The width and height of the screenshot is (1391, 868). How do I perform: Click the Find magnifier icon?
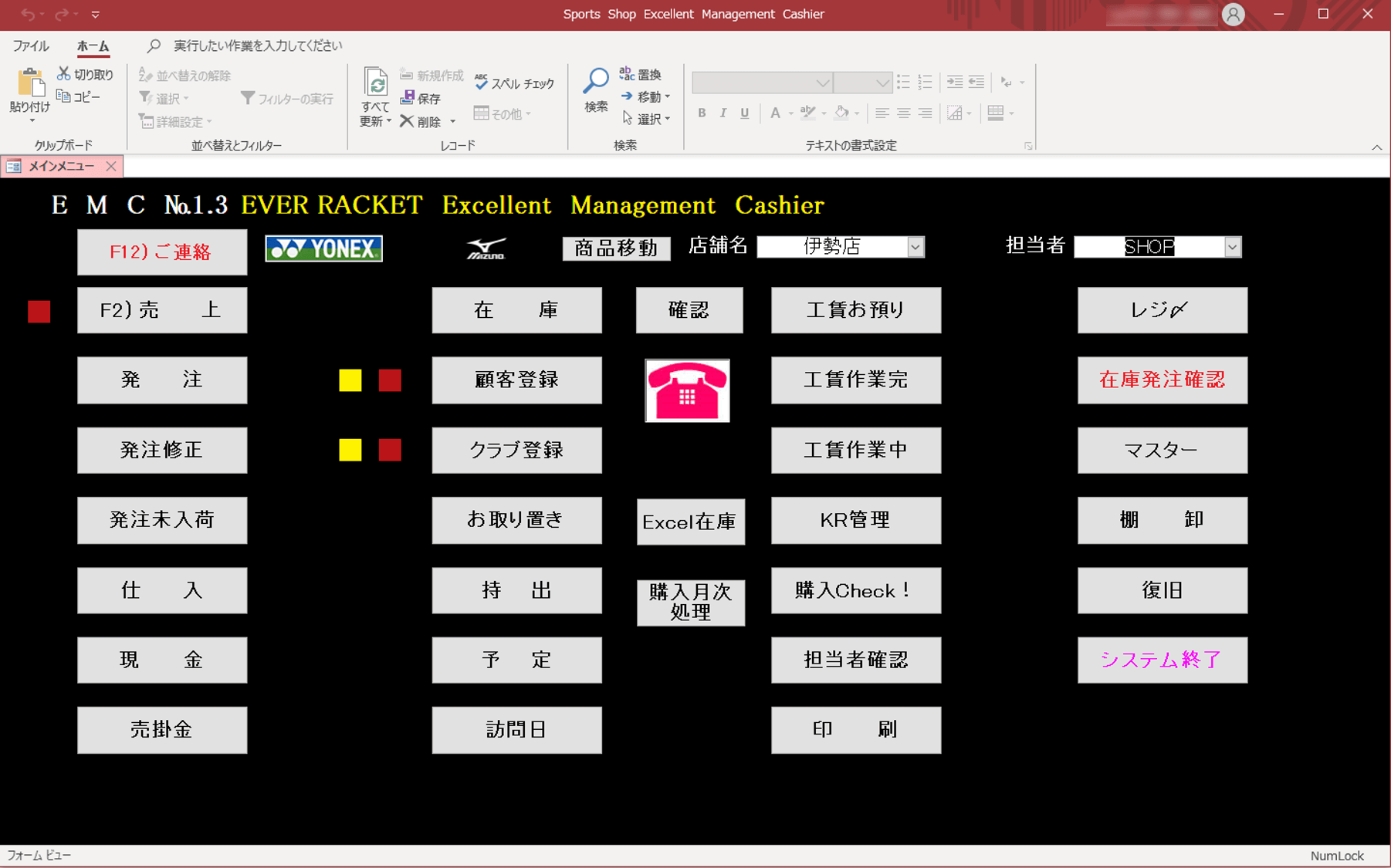pos(596,82)
